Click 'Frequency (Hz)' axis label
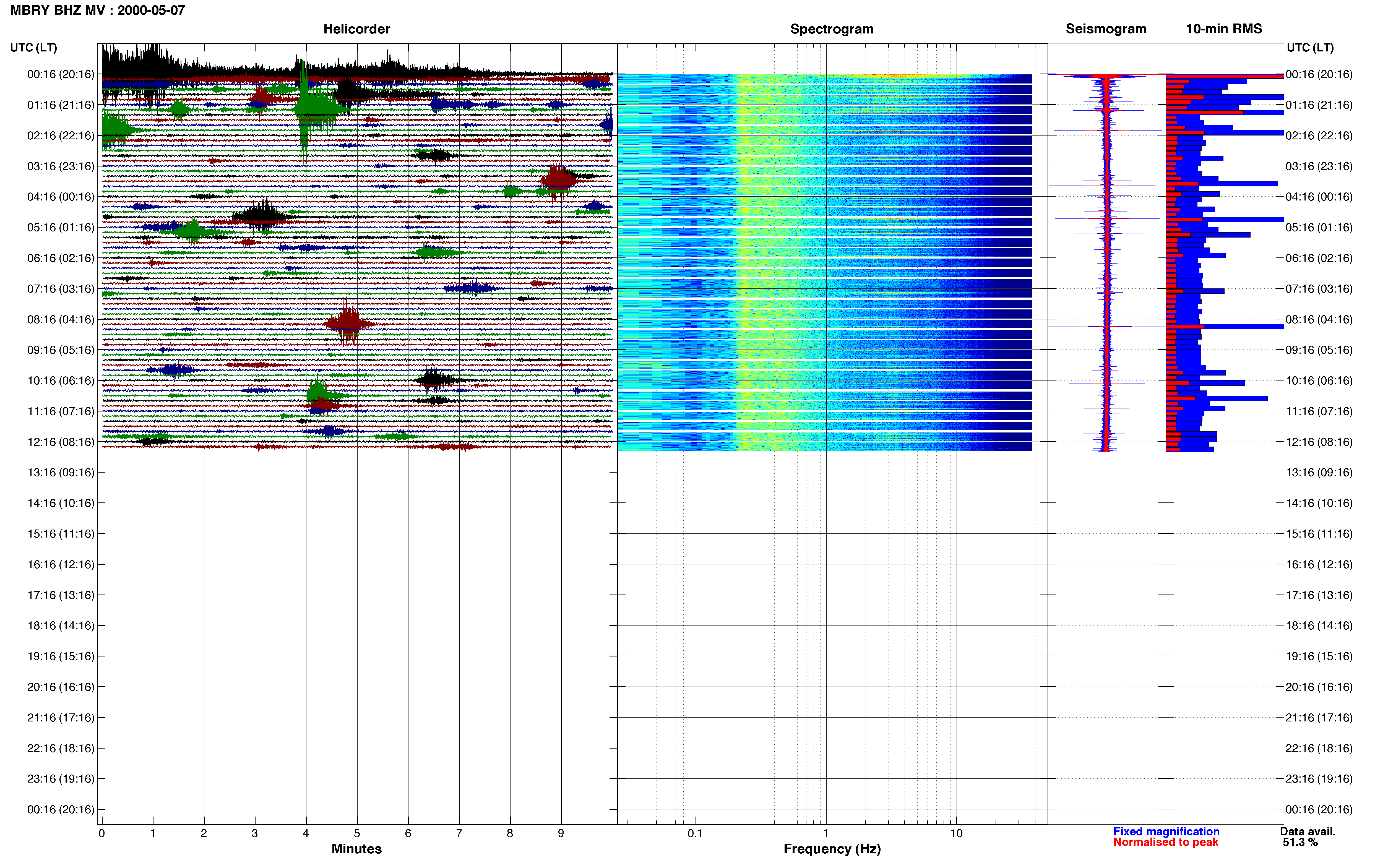1388x868 pixels. point(832,848)
